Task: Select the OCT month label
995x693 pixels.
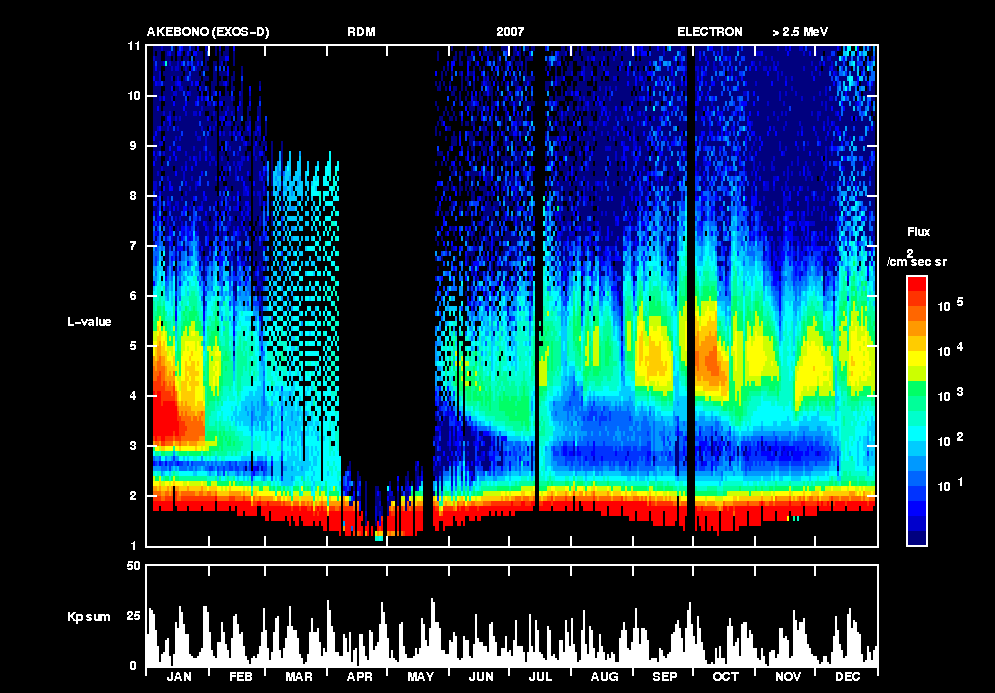Action: click(727, 677)
